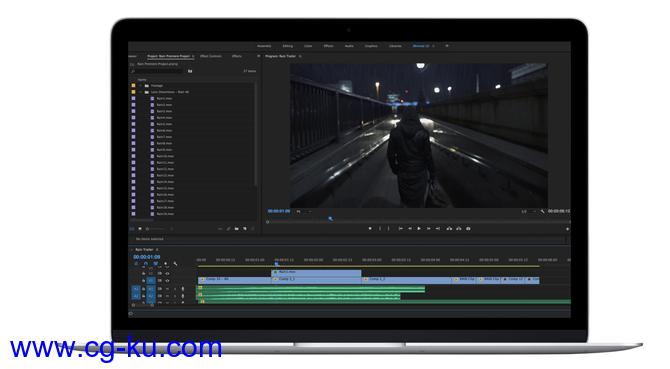The image size is (670, 369).
Task: Click the Extract button next to Lift
Action: [458, 229]
